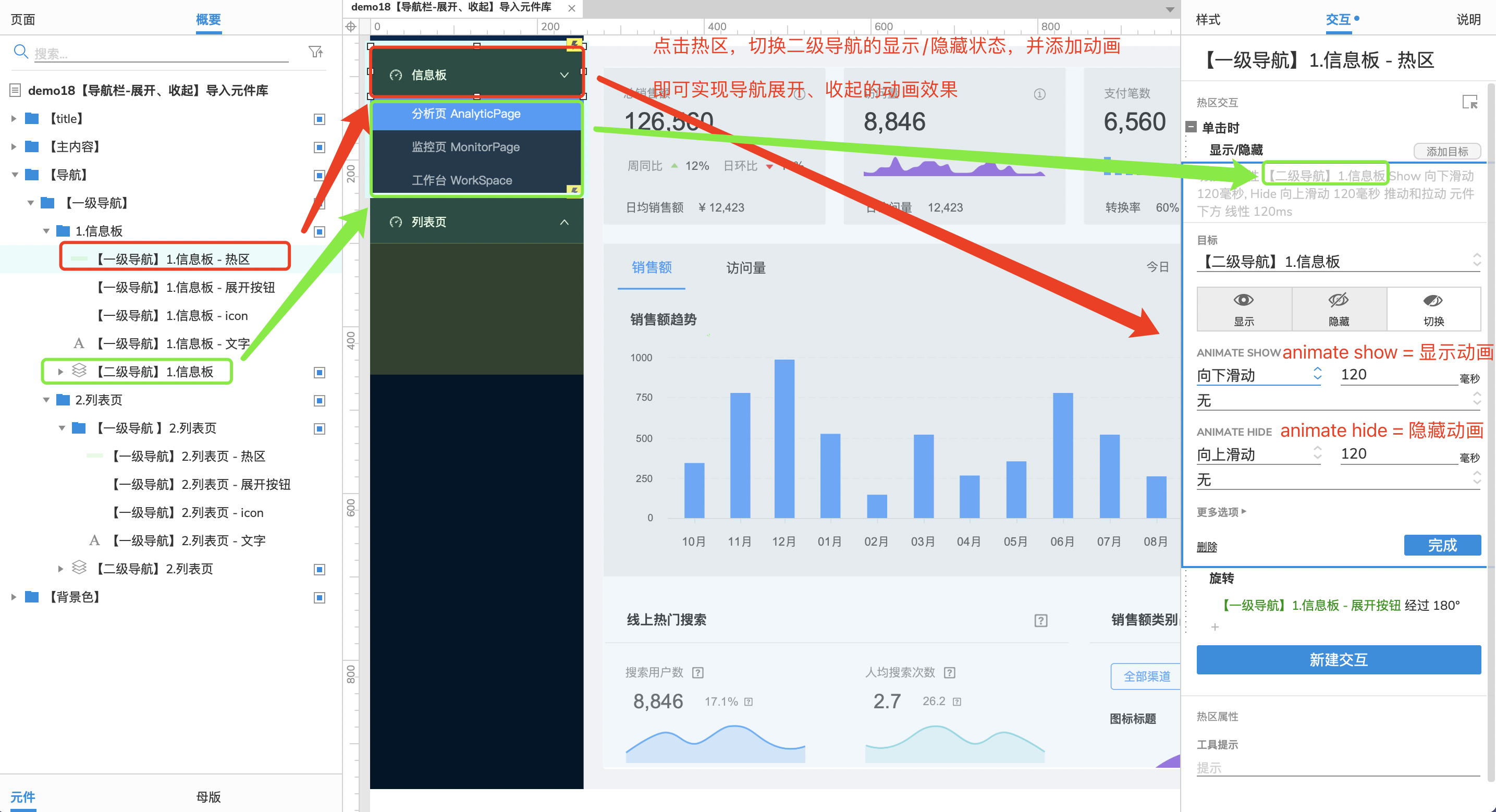1496x812 pixels.
Task: Click the 分析页 AnalyticPage nav item
Action: click(476, 114)
